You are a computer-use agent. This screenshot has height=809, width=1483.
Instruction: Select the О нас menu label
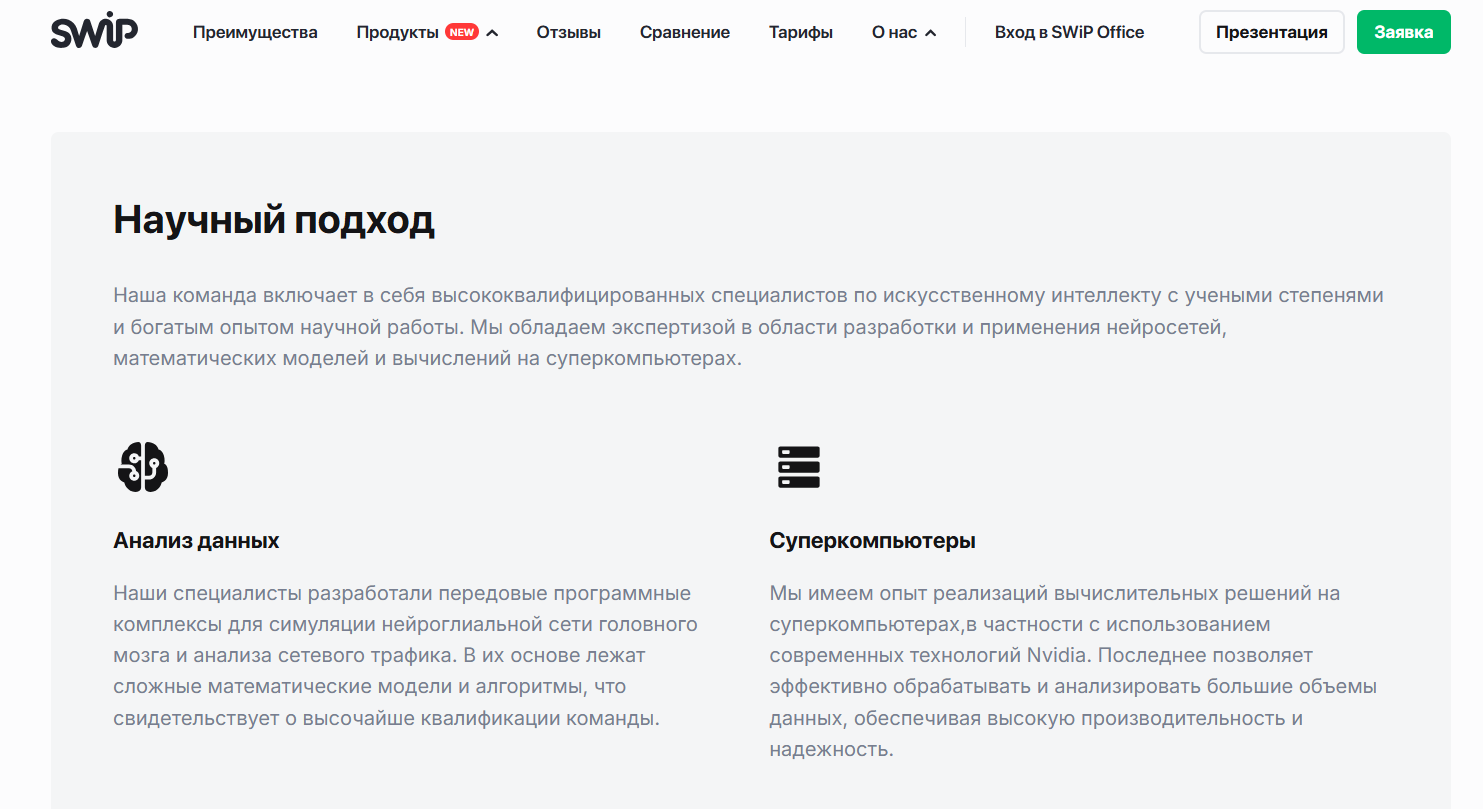pyautogui.click(x=894, y=32)
